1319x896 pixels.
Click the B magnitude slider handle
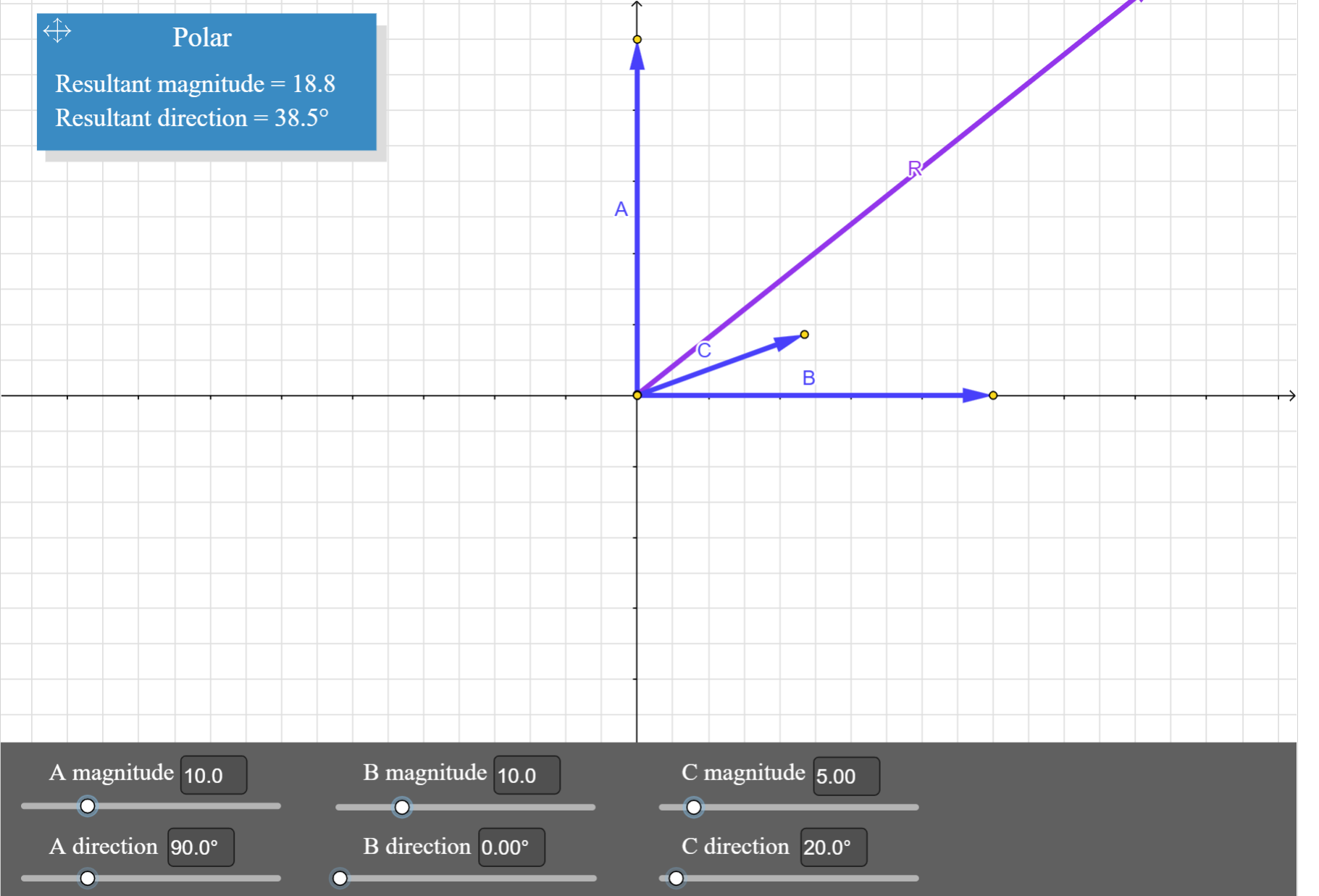coord(403,807)
